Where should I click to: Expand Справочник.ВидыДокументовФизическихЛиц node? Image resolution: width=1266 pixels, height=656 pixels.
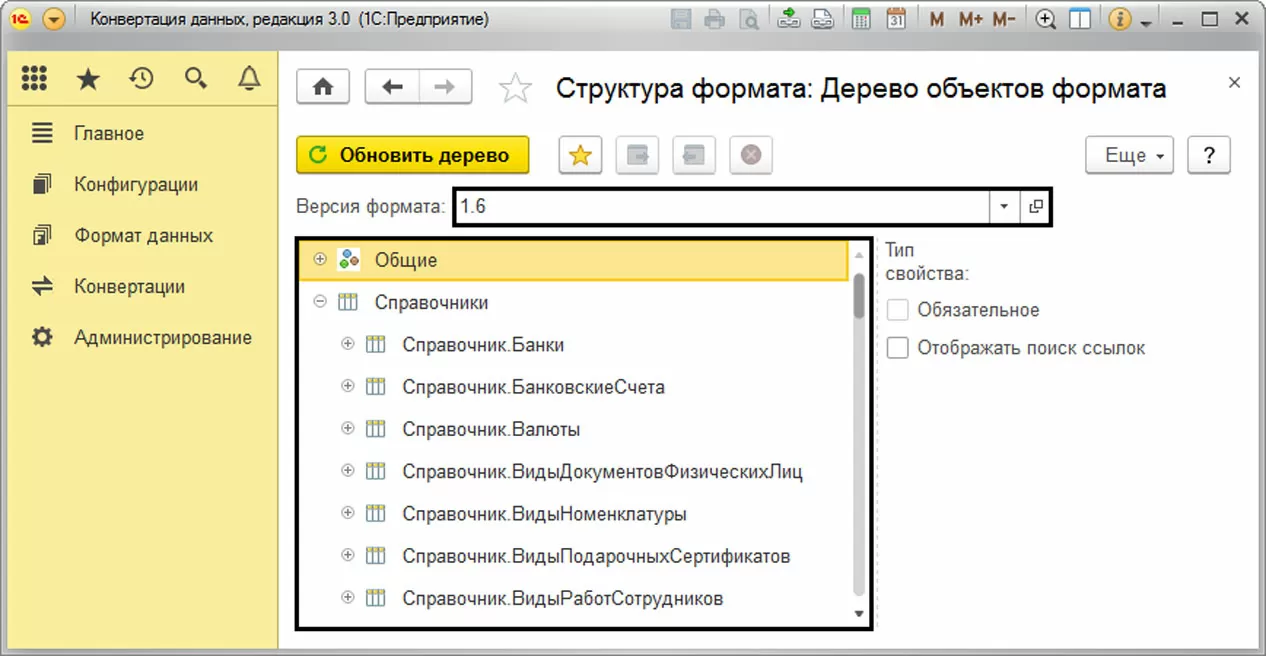click(348, 471)
